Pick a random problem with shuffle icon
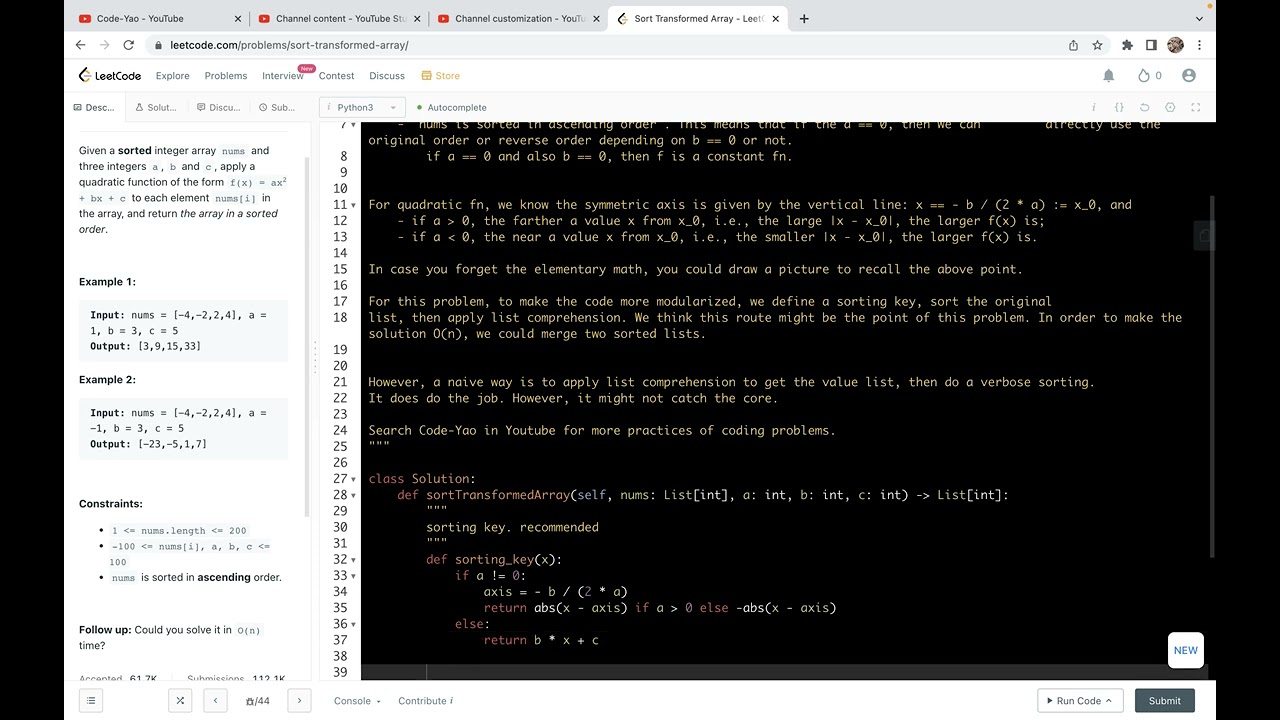The width and height of the screenshot is (1280, 720). pos(180,701)
